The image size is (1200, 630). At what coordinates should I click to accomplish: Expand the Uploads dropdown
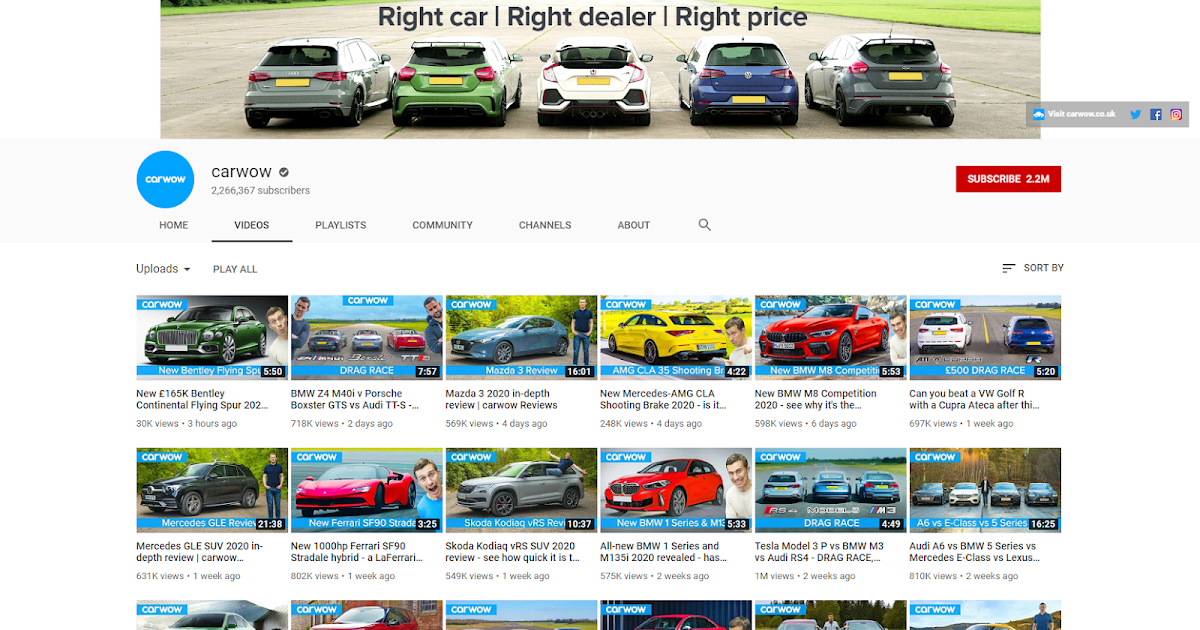click(163, 269)
